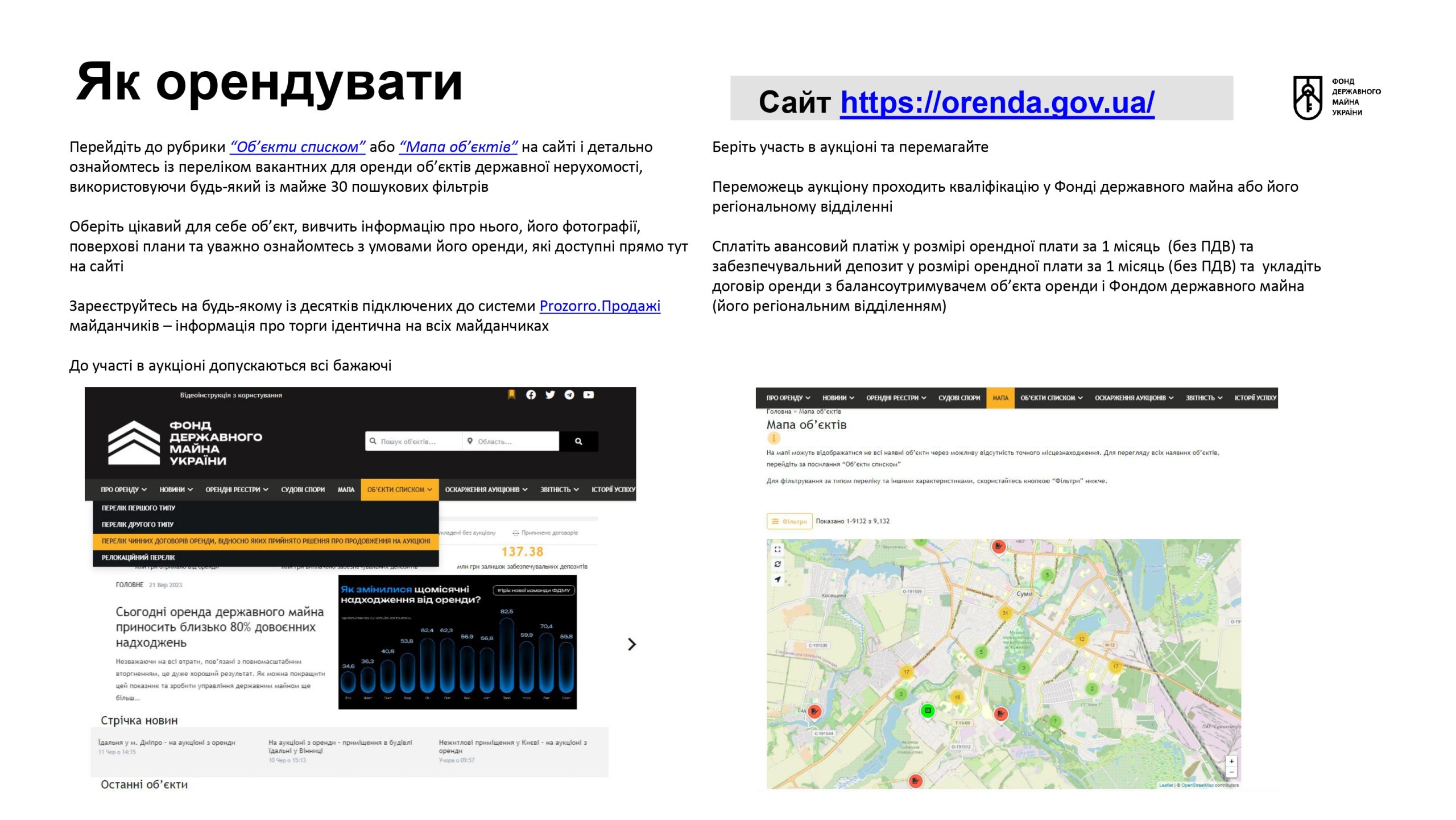1456x820 pixels.
Task: Click the orange figure 137.38
Action: coord(522,551)
